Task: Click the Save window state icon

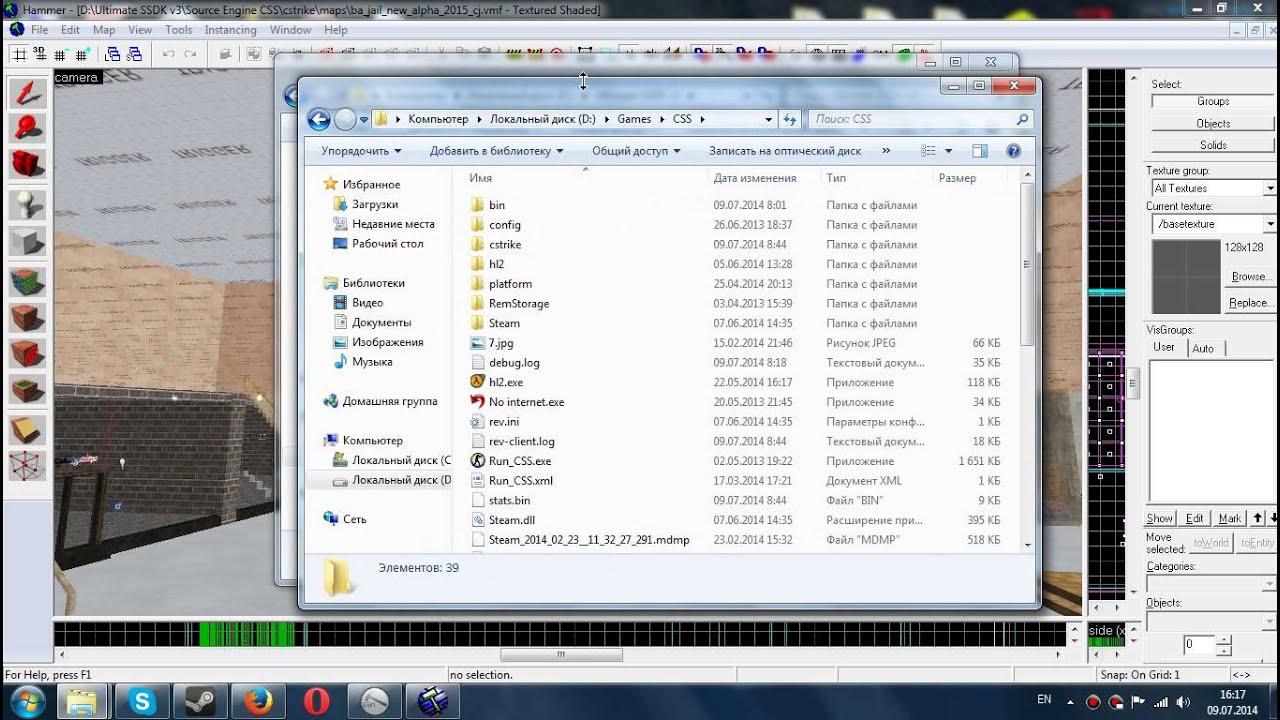Action: click(x=135, y=54)
